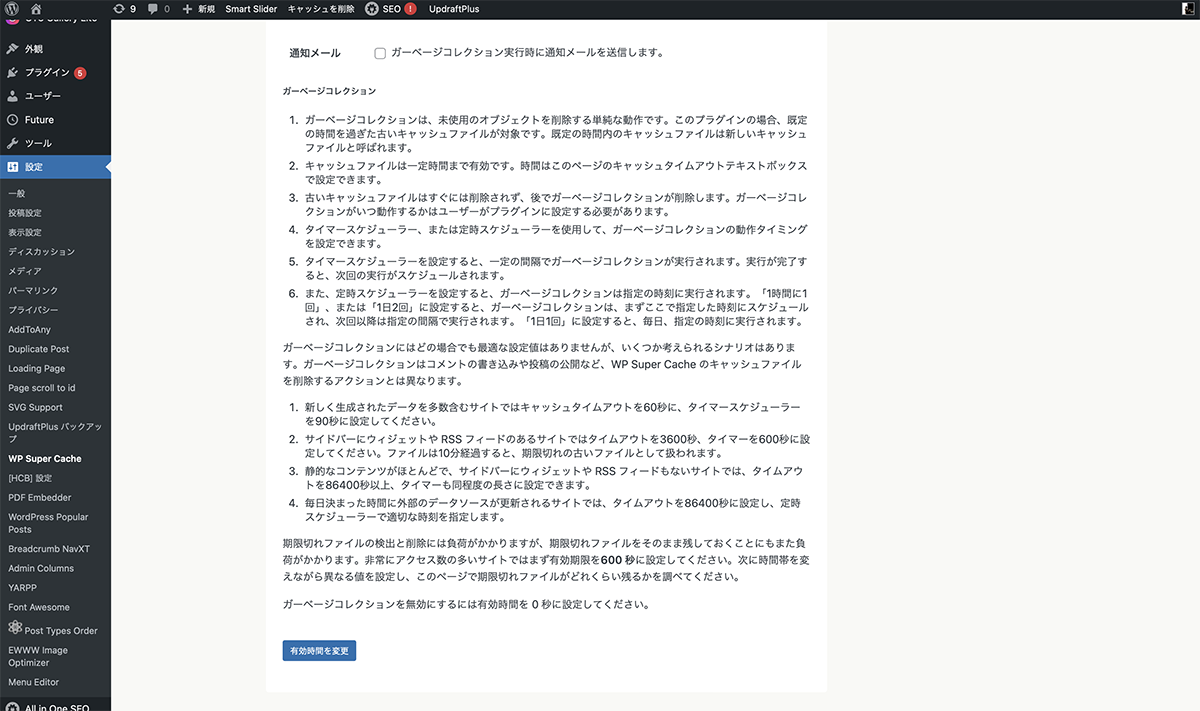Image resolution: width=1200 pixels, height=711 pixels.
Task: Click the ツール wrench icon
Action: coord(12,143)
